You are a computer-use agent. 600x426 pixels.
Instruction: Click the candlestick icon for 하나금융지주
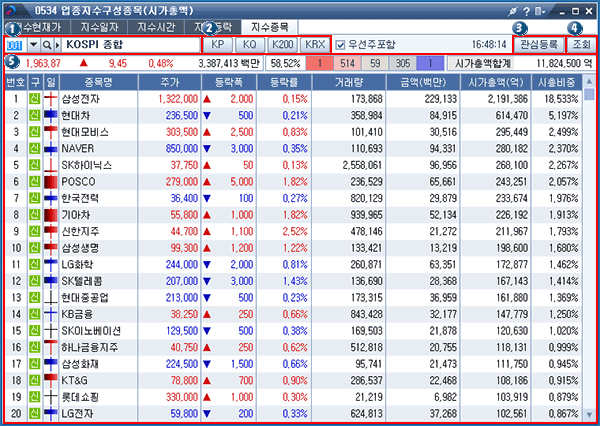51,347
